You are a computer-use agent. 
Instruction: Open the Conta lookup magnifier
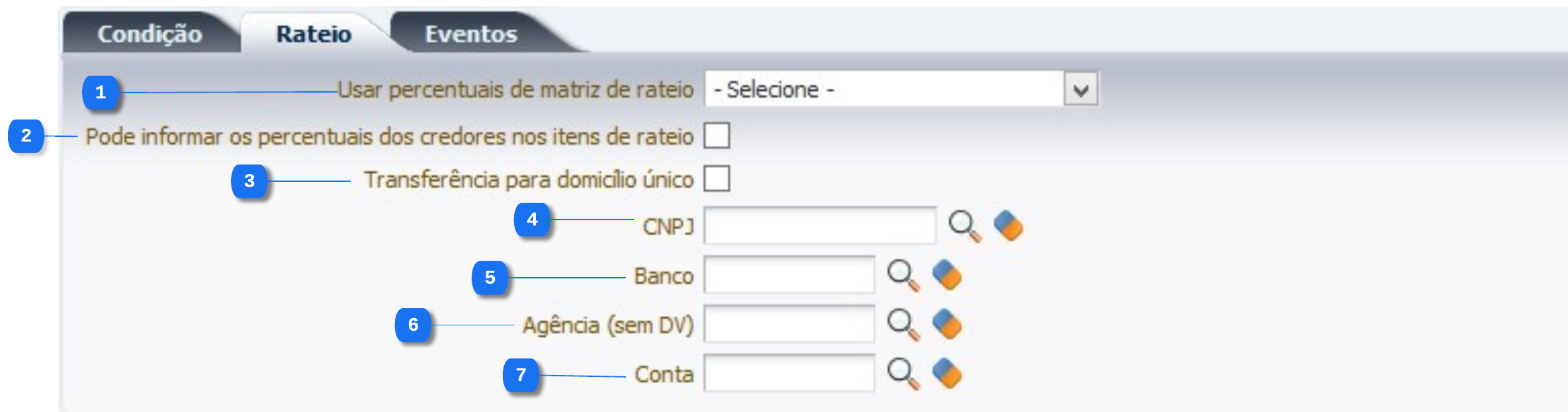click(x=902, y=374)
